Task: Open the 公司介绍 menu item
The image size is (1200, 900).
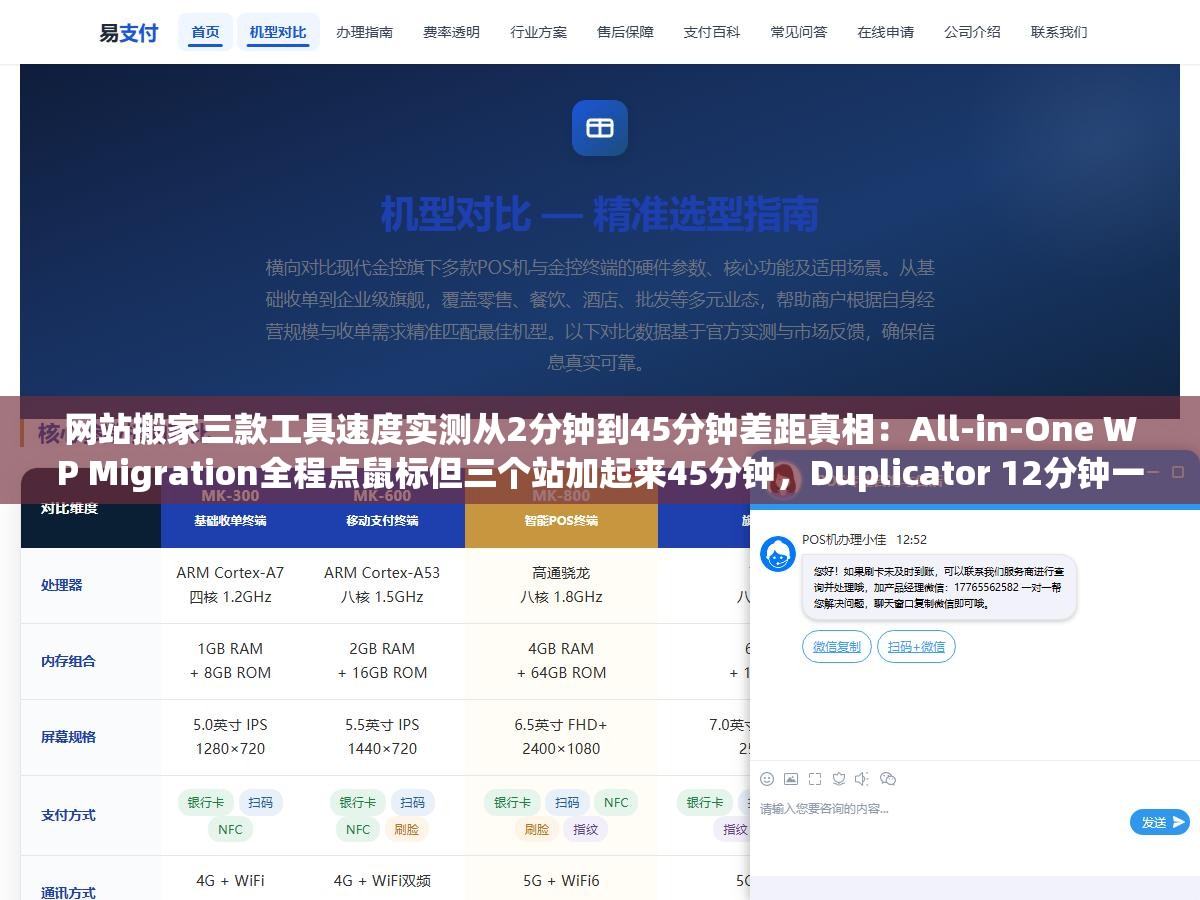Action: (974, 32)
